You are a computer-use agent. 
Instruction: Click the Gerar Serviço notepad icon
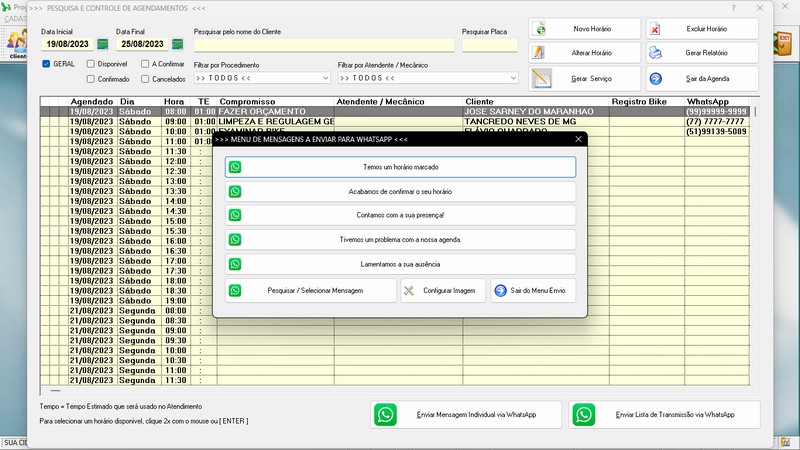(x=541, y=79)
